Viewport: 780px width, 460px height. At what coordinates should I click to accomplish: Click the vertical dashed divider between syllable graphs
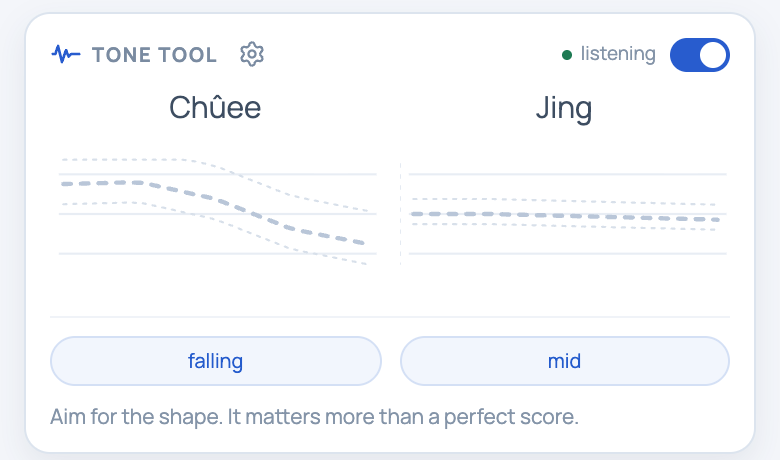coord(400,214)
